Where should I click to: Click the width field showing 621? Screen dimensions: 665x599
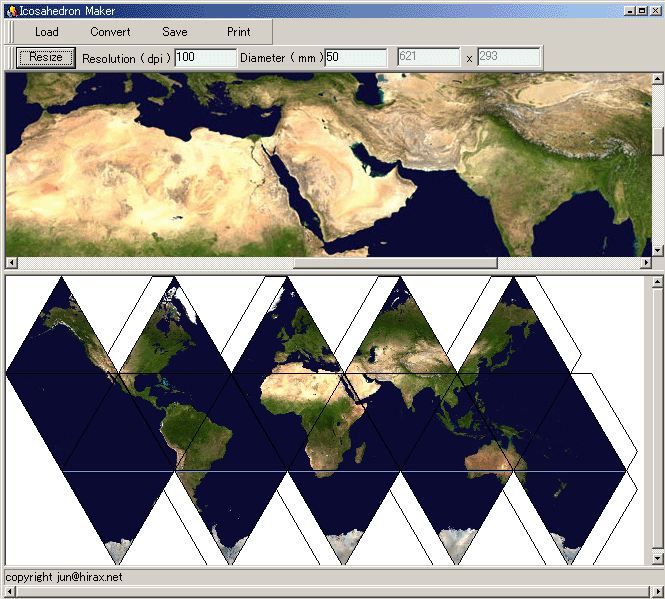429,58
